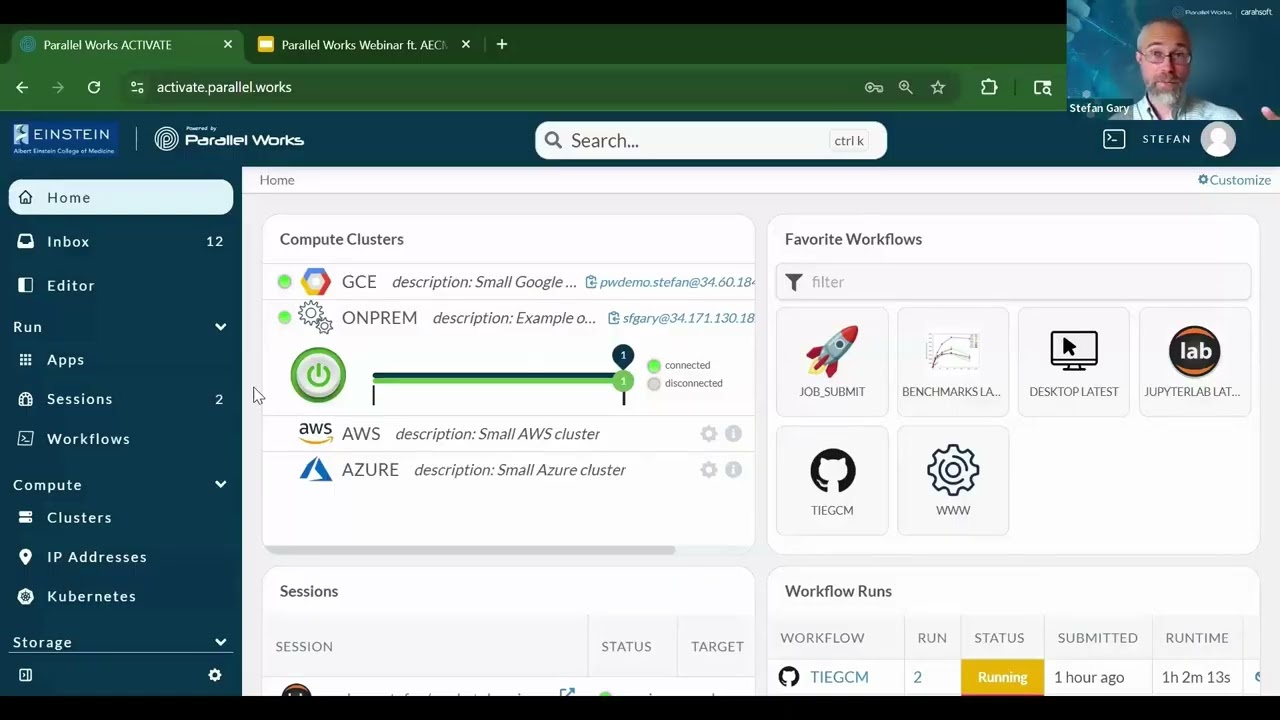1280x720 pixels.
Task: Click the GCE cluster green status dot
Action: point(285,282)
